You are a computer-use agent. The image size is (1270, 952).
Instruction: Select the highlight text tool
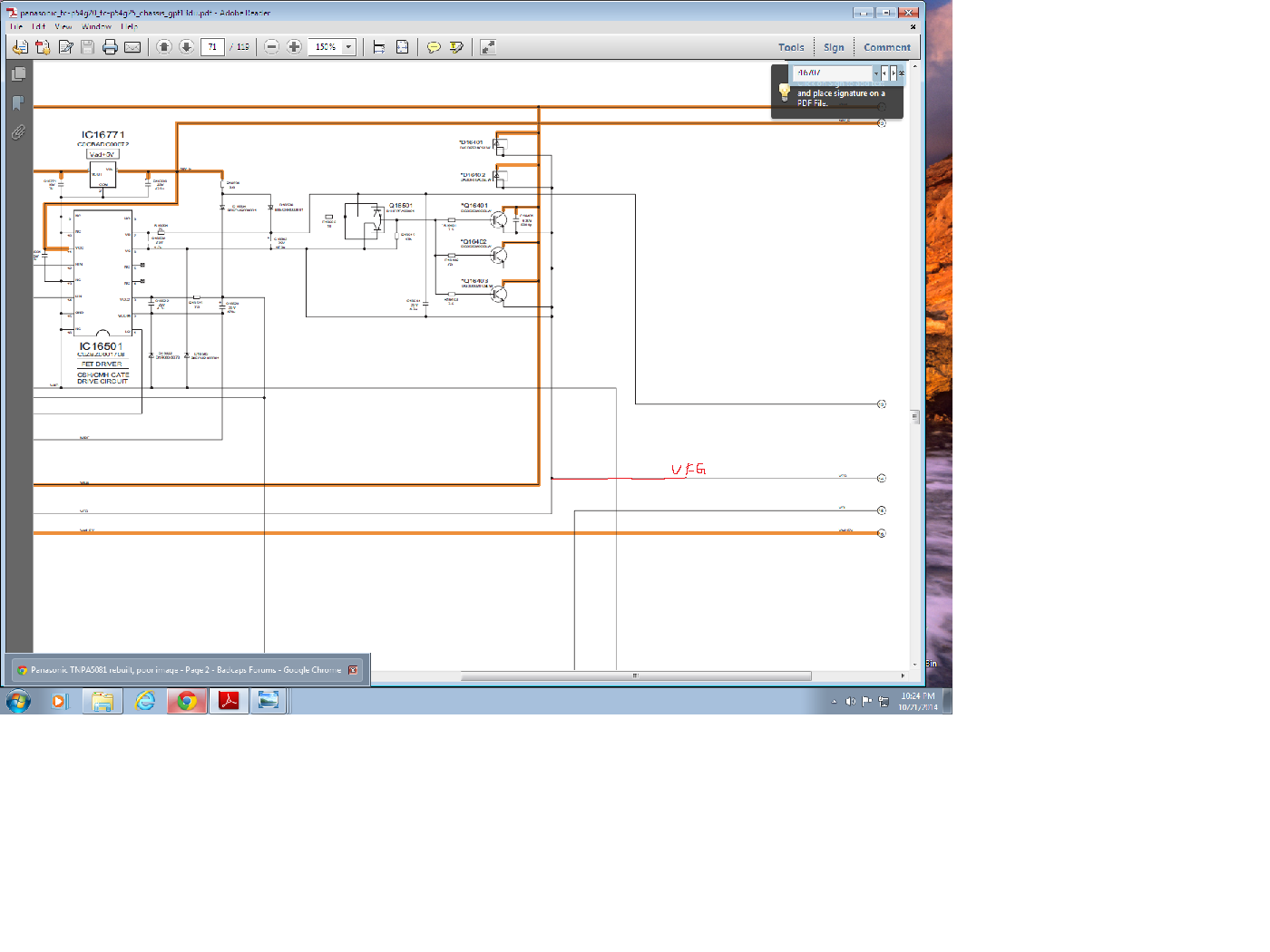click(456, 47)
